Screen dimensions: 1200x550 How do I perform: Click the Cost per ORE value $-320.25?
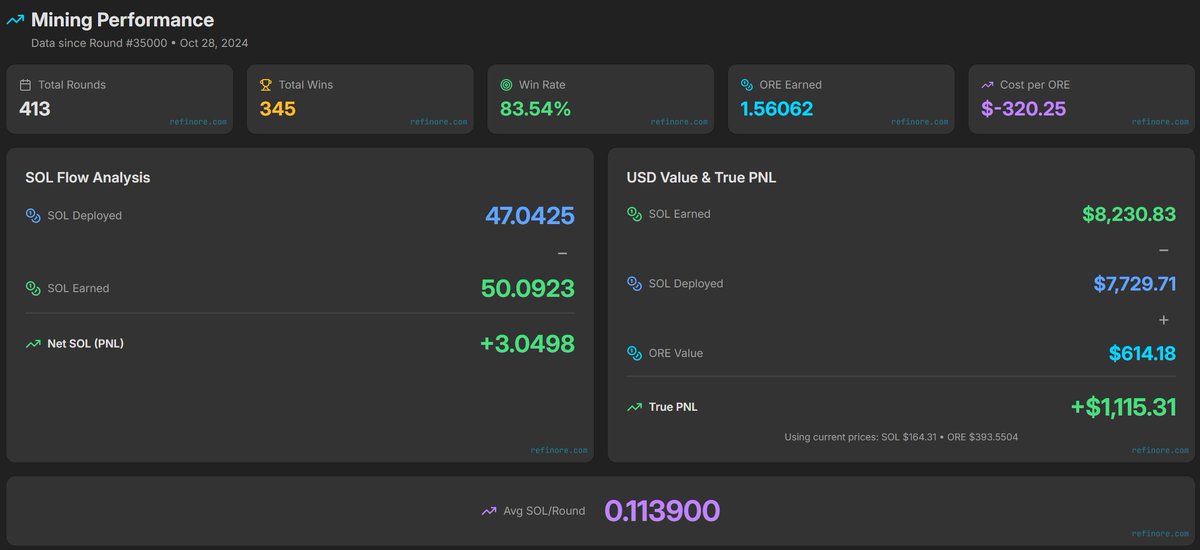click(x=1023, y=108)
